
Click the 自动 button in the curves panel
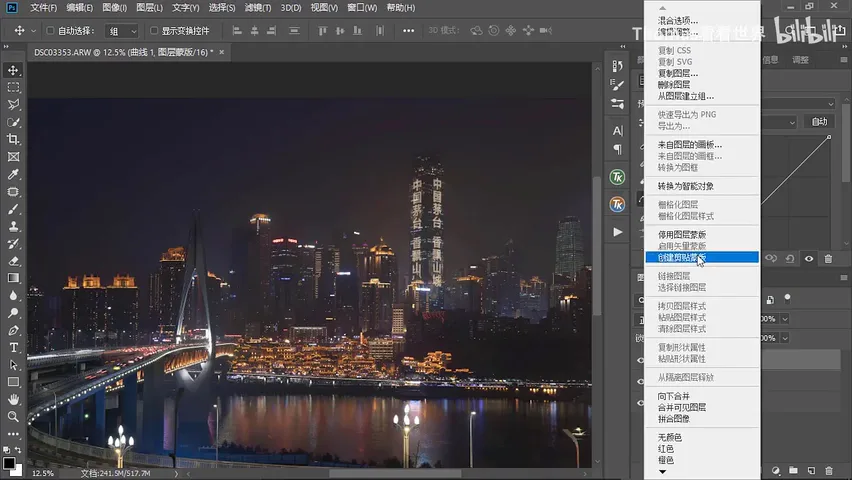coord(819,122)
